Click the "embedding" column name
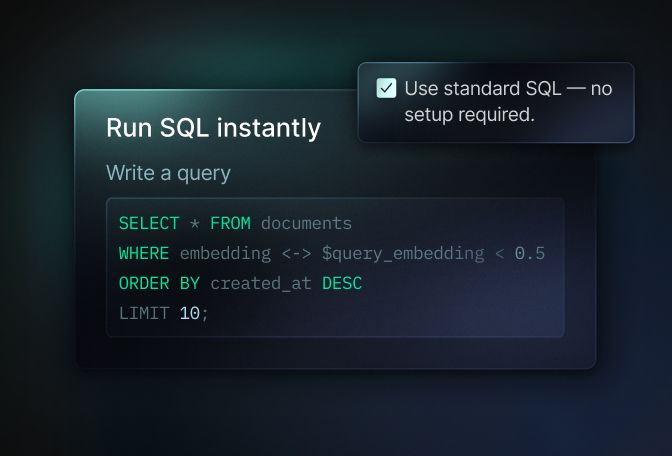The image size is (672, 456). click(225, 253)
